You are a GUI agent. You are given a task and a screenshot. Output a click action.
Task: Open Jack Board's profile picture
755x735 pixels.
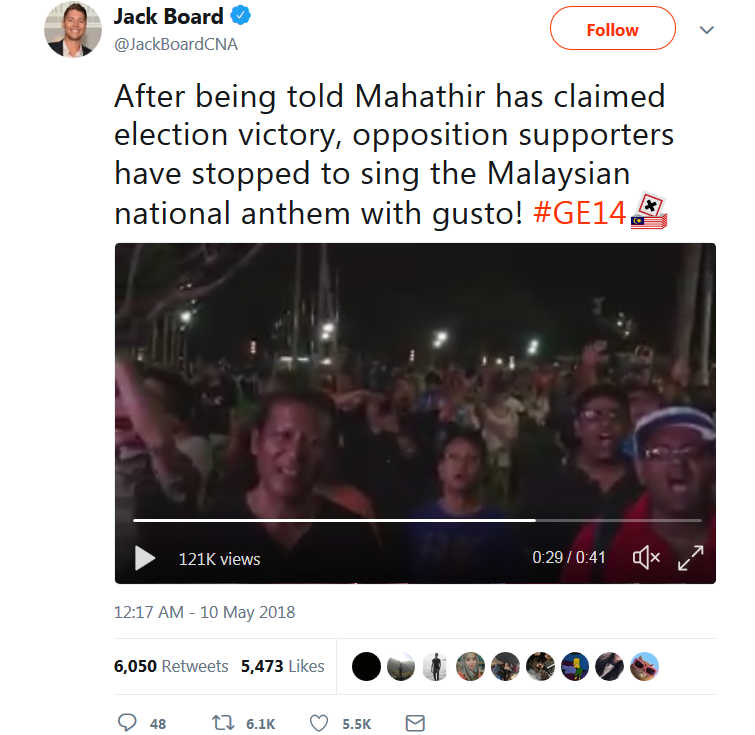(x=73, y=29)
